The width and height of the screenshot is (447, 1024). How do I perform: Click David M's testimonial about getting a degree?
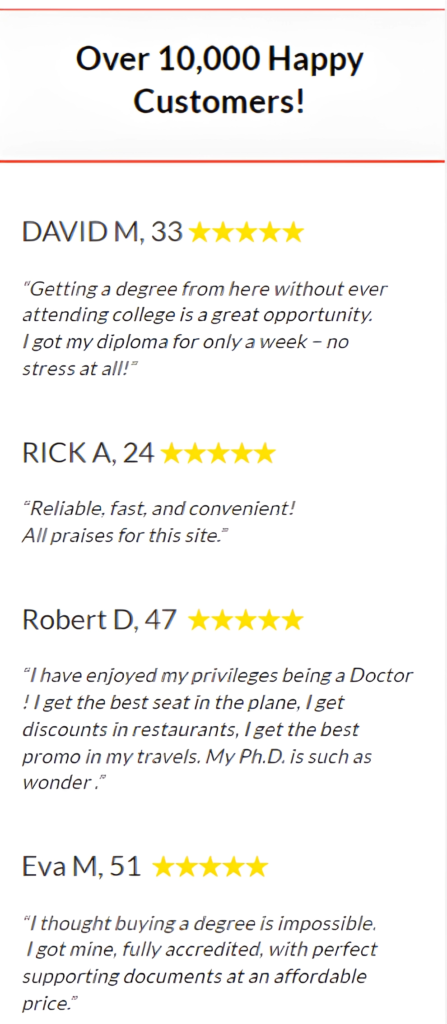point(205,328)
